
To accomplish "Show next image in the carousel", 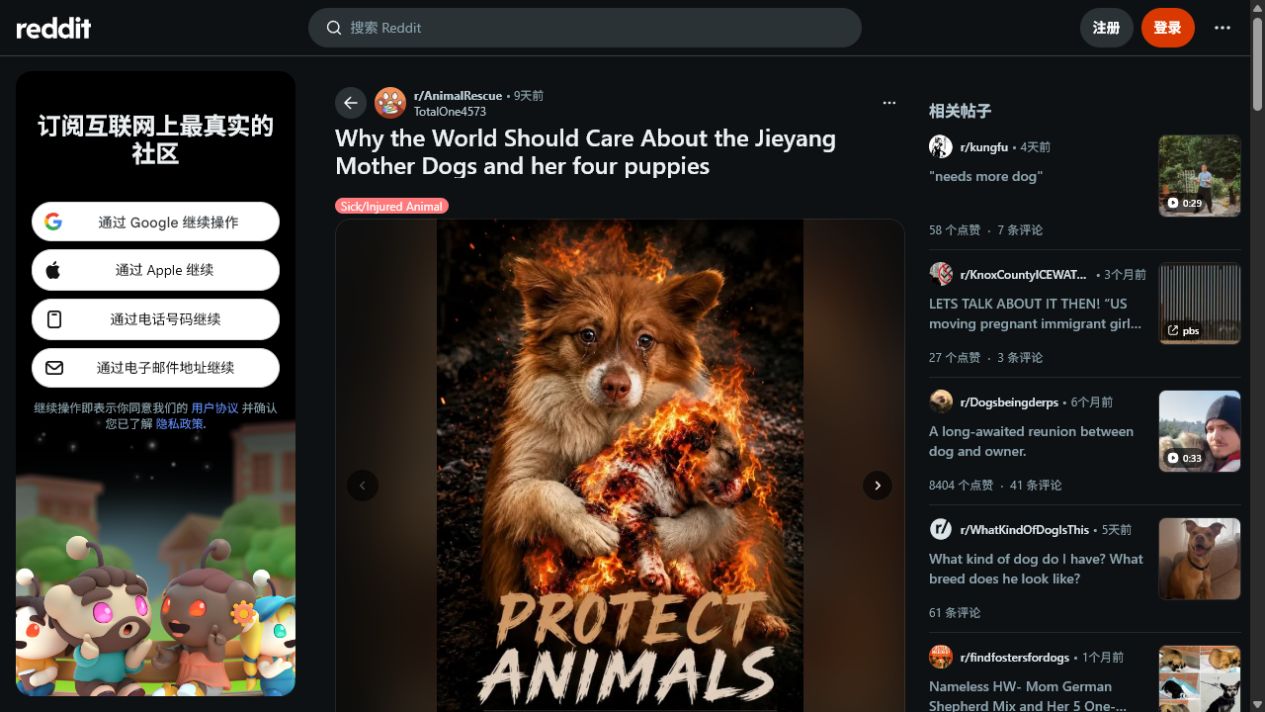I will (877, 485).
